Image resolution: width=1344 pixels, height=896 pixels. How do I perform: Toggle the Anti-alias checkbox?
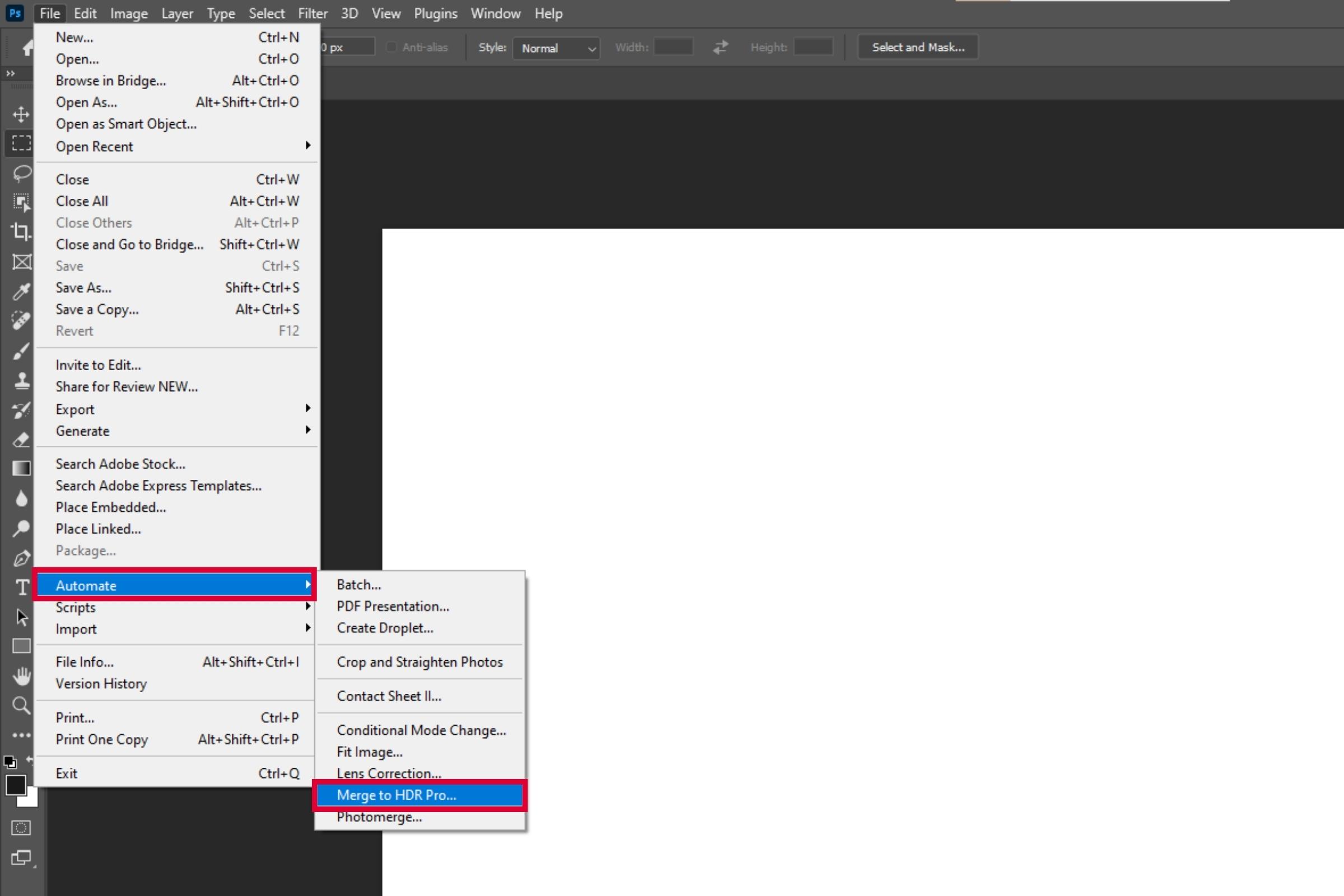point(391,47)
